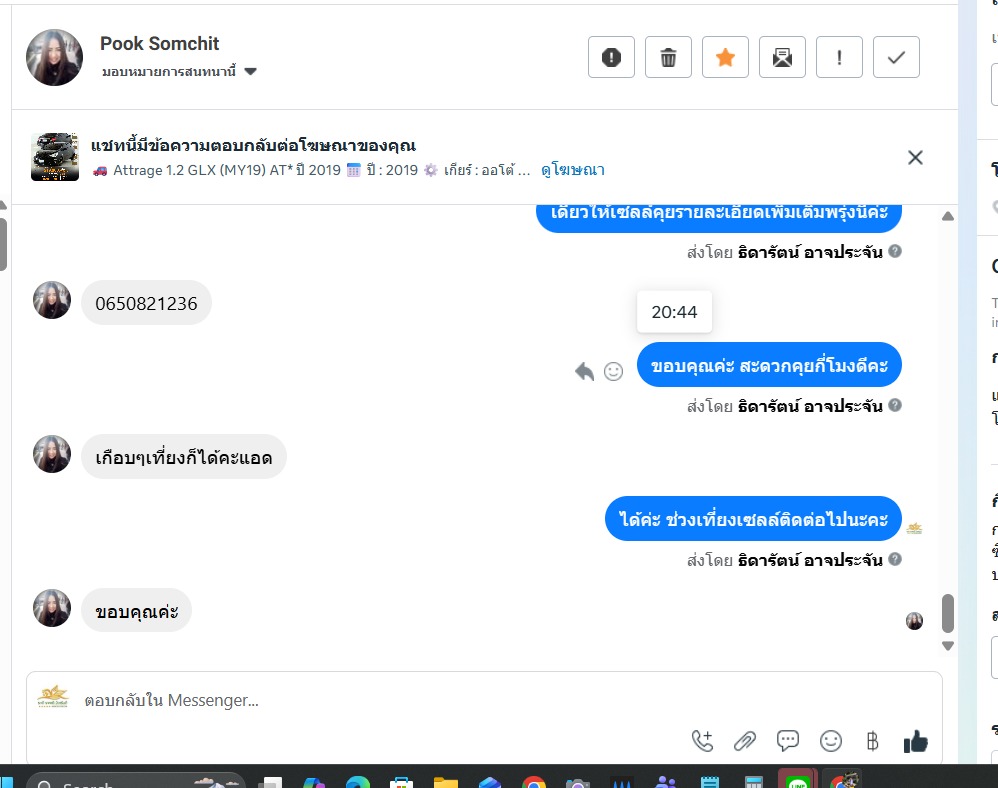Attach a file with paperclip icon

[745, 741]
